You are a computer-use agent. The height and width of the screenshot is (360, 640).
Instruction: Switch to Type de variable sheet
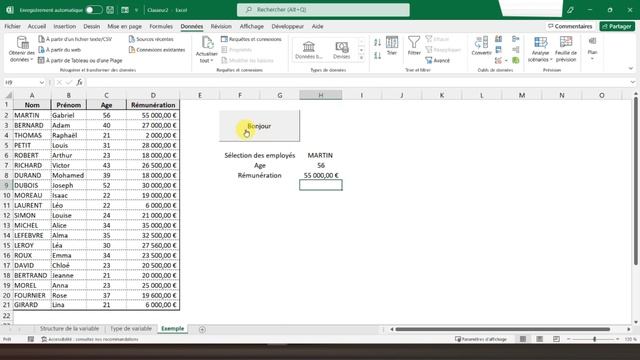[131, 329]
